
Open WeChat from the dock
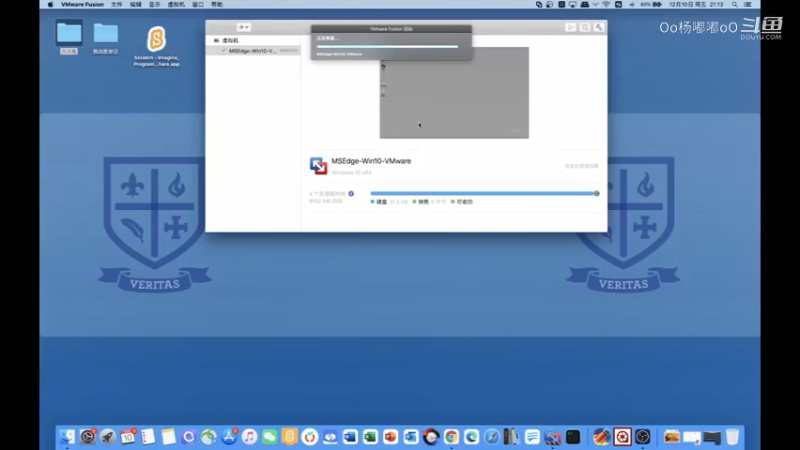(269, 437)
